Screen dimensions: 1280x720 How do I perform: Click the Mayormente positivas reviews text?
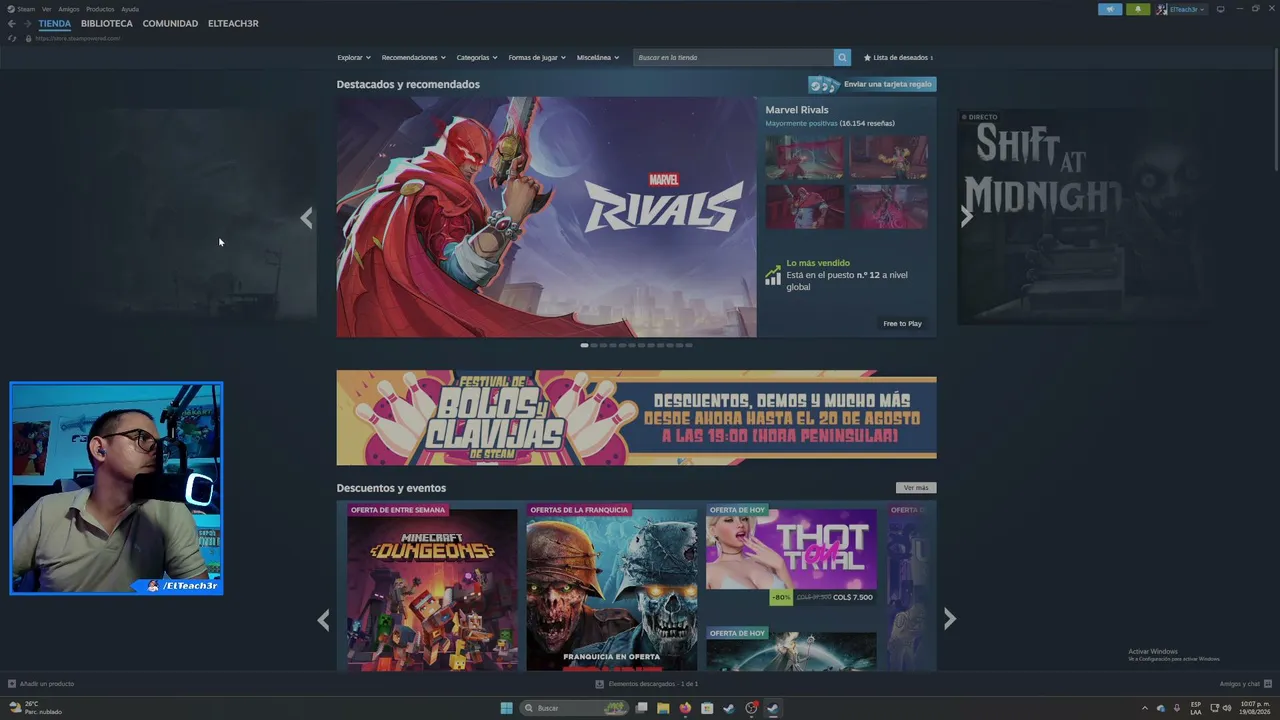click(801, 123)
